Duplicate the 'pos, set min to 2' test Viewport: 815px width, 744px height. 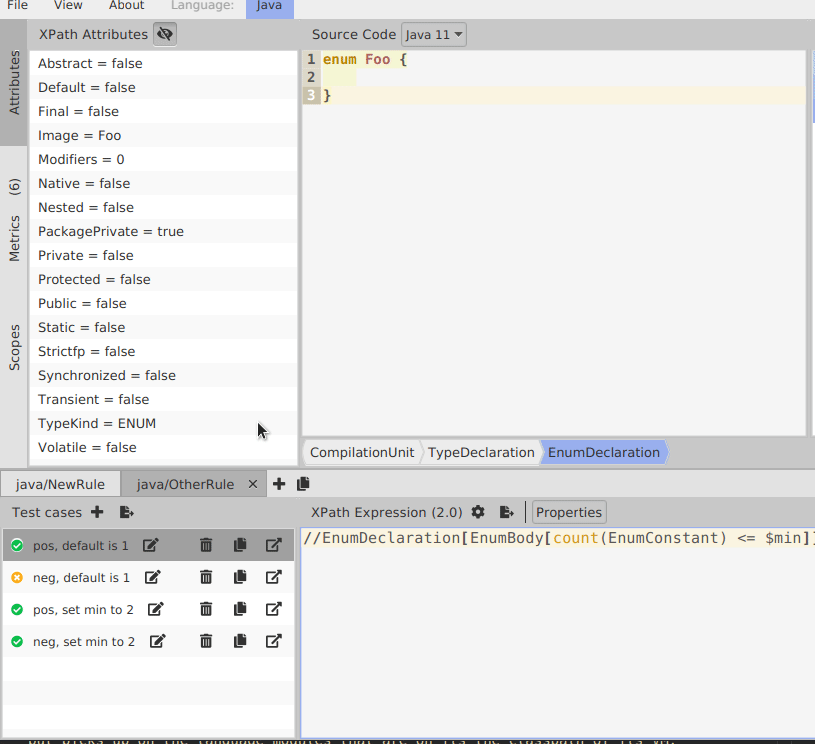[240, 609]
